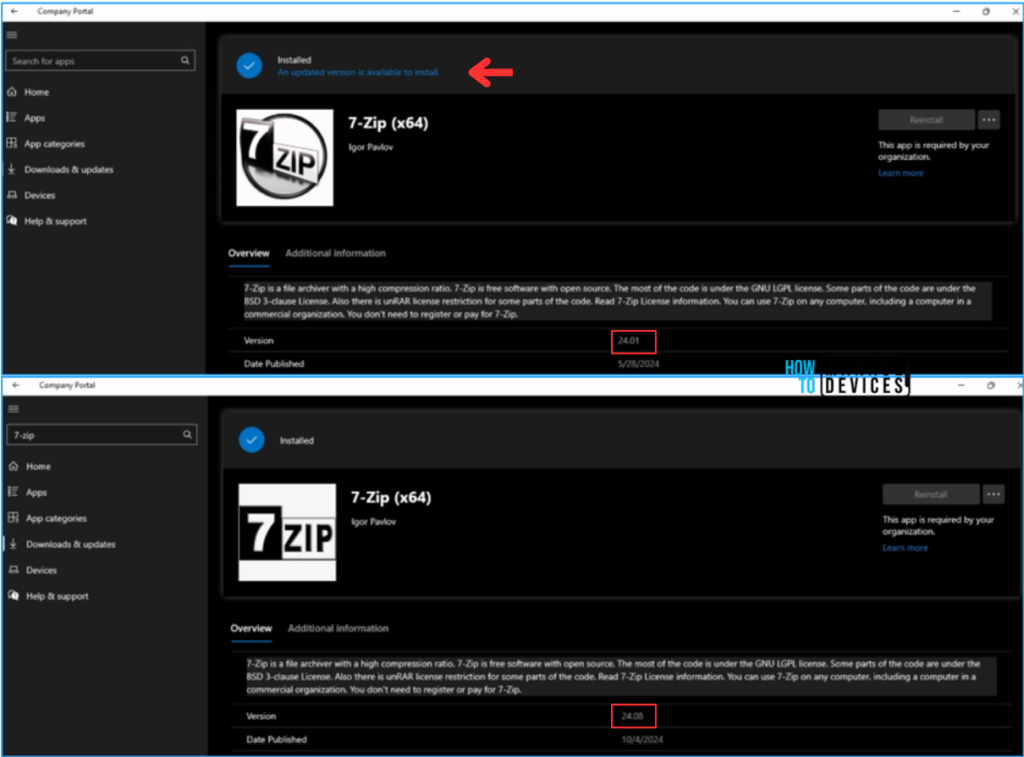Click the 10/4/2024 published date in the bottom window

click(642, 739)
